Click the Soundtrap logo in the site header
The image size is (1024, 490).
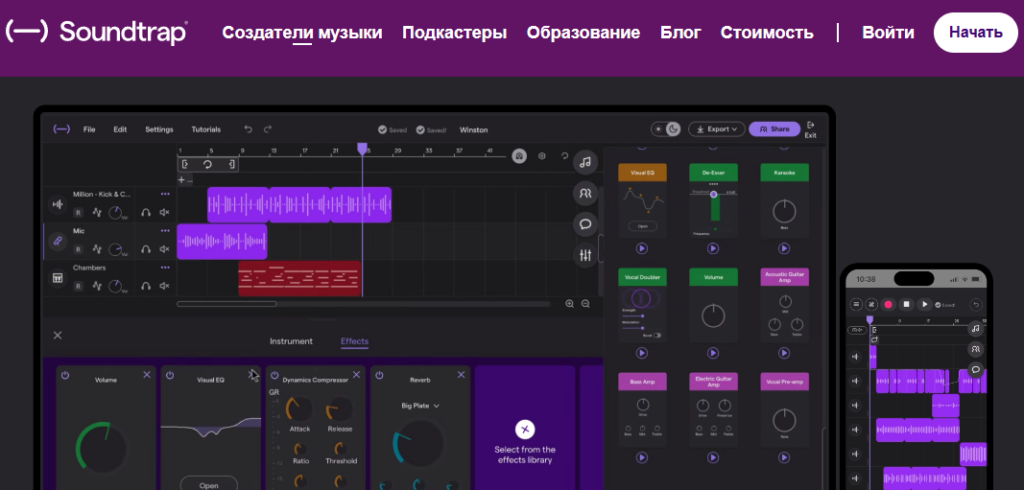pos(98,32)
